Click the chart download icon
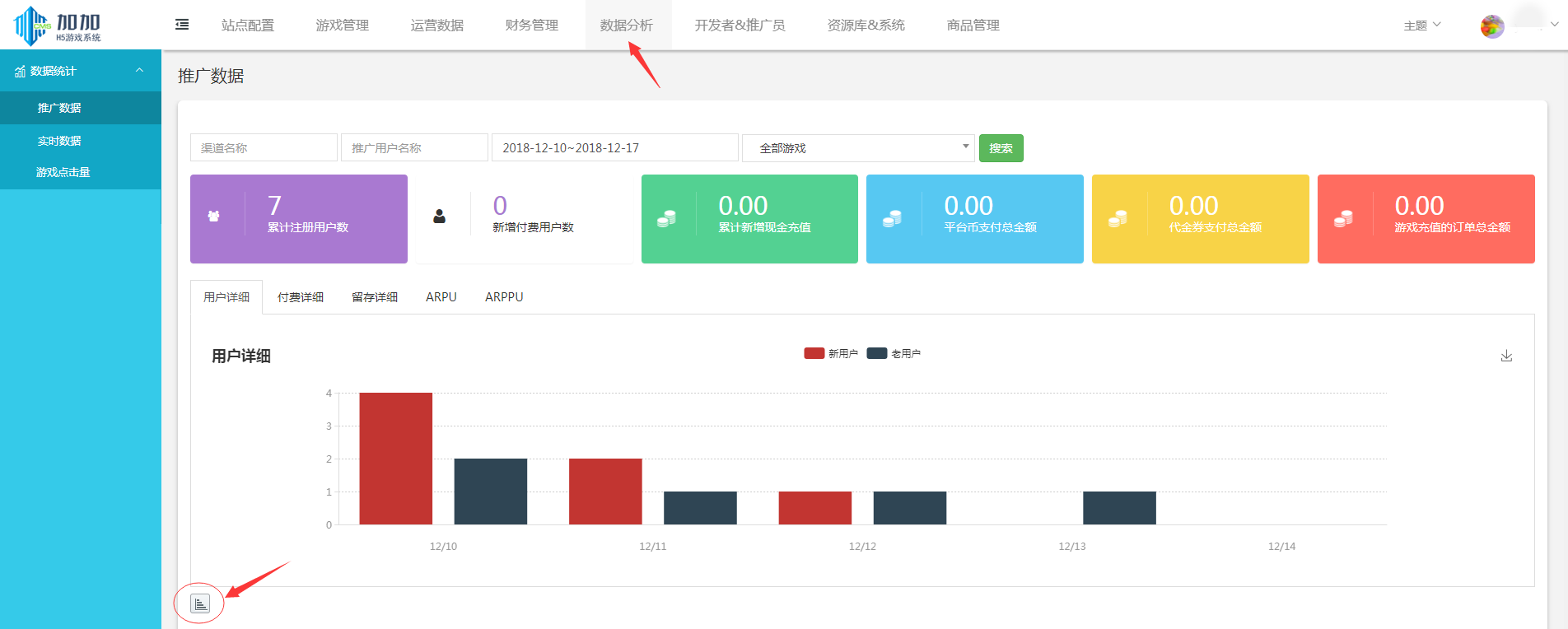Viewport: 1568px width, 629px height. 1506,356
